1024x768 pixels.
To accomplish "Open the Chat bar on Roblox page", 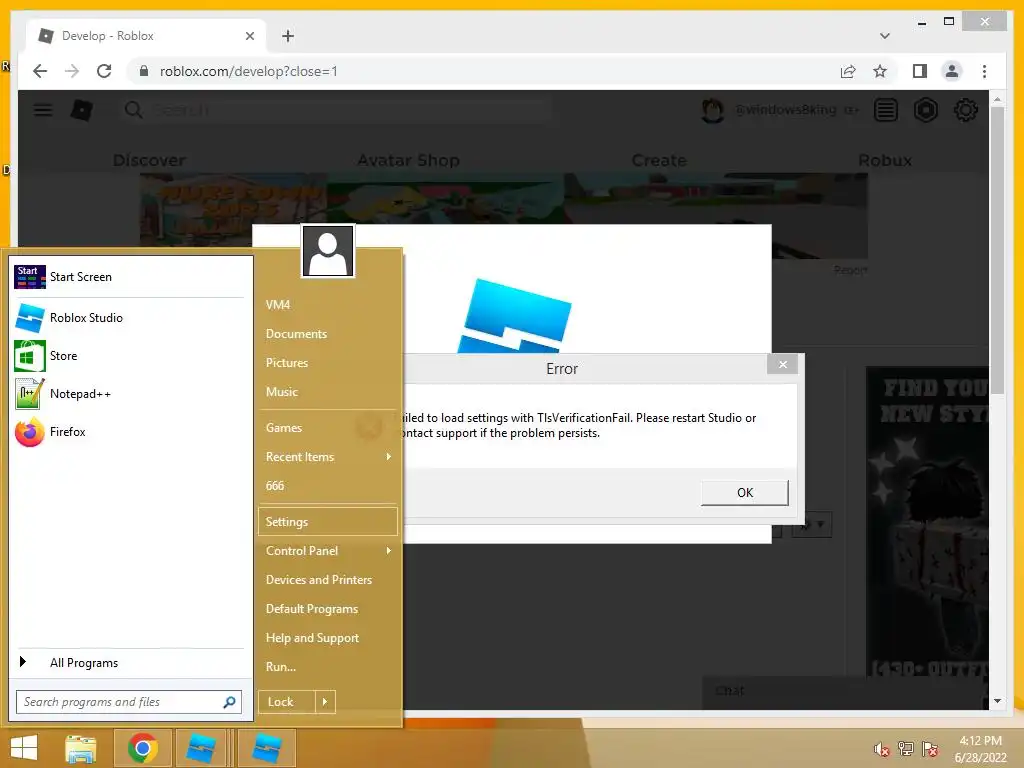I will [844, 691].
